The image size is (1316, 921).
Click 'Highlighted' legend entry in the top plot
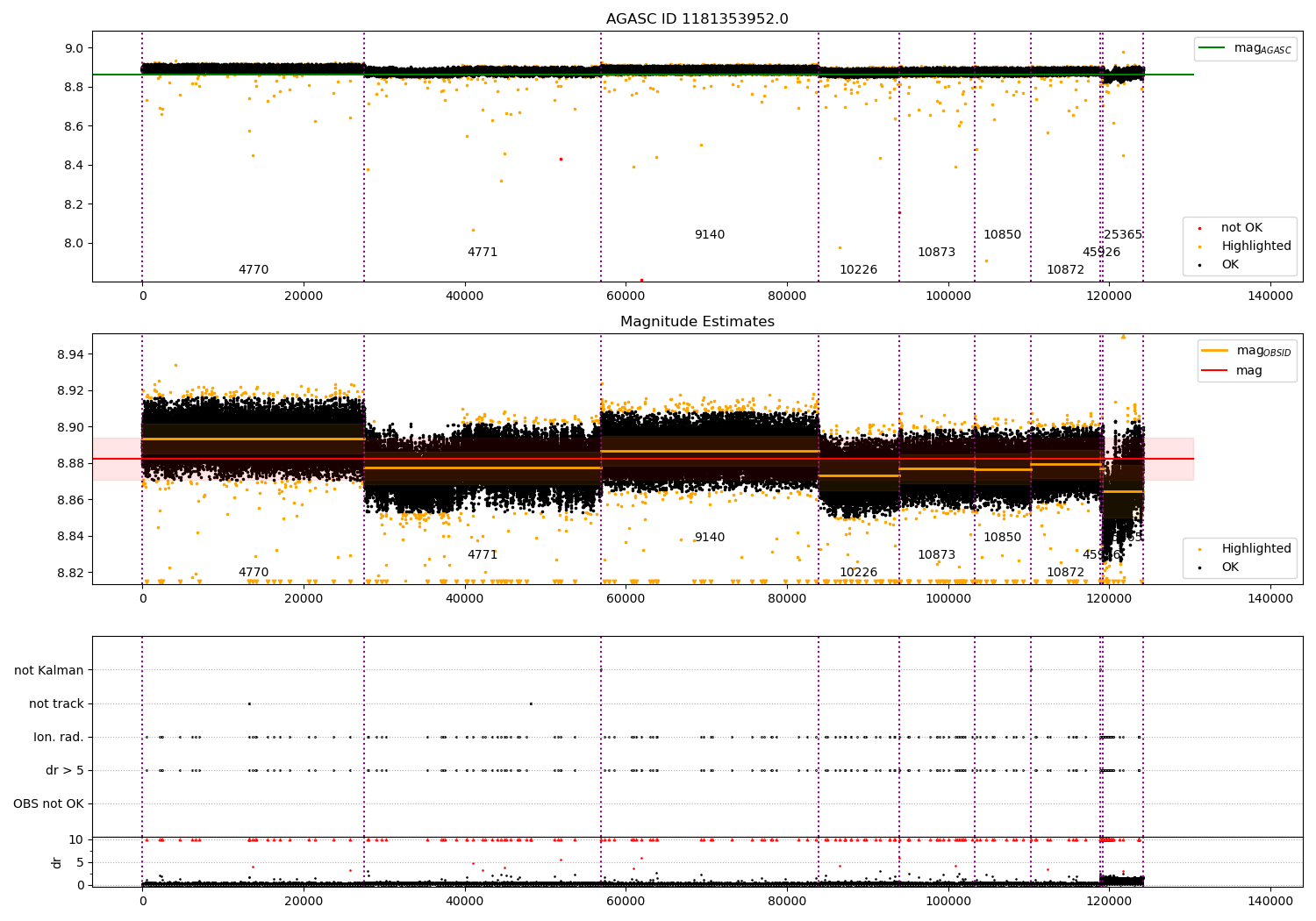pyautogui.click(x=1245, y=246)
